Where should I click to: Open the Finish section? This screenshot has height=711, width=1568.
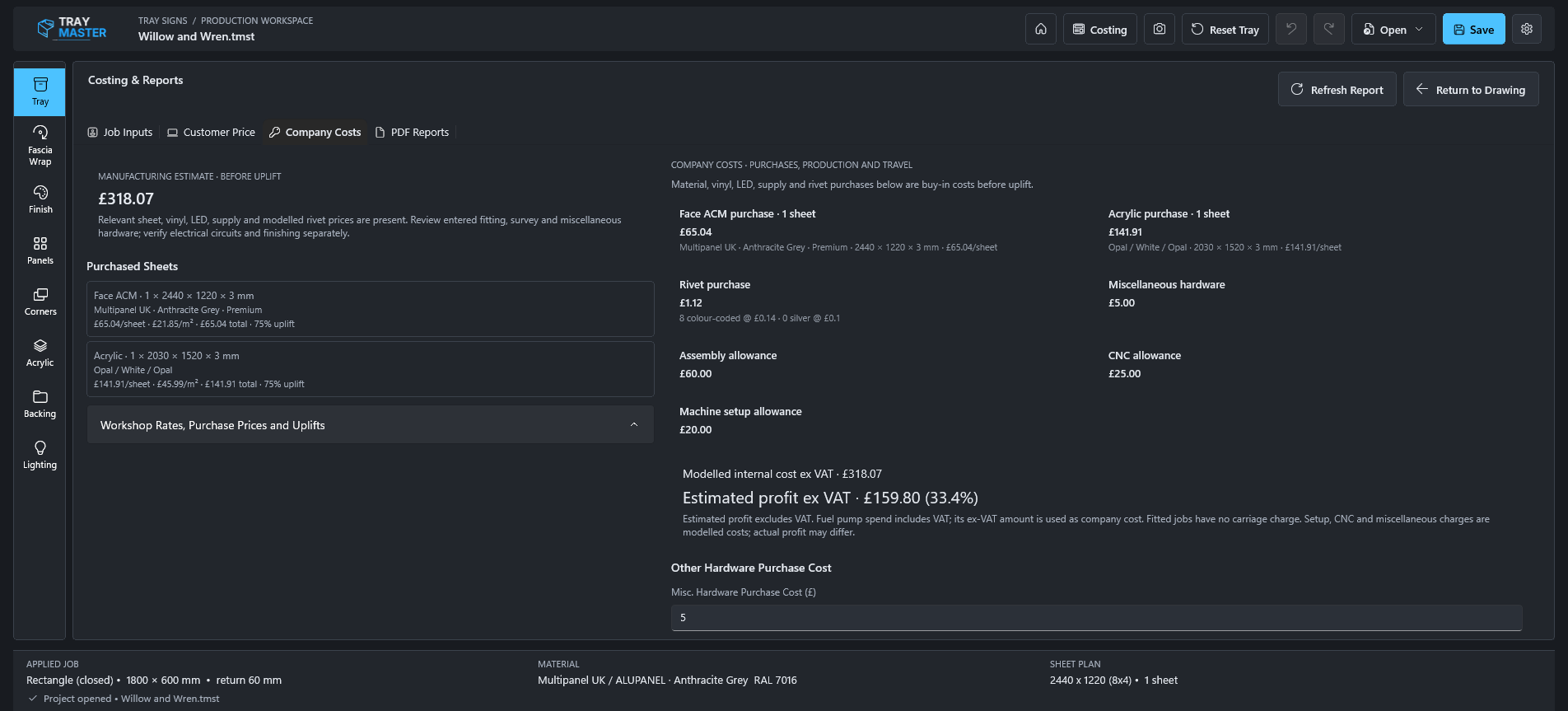click(40, 199)
